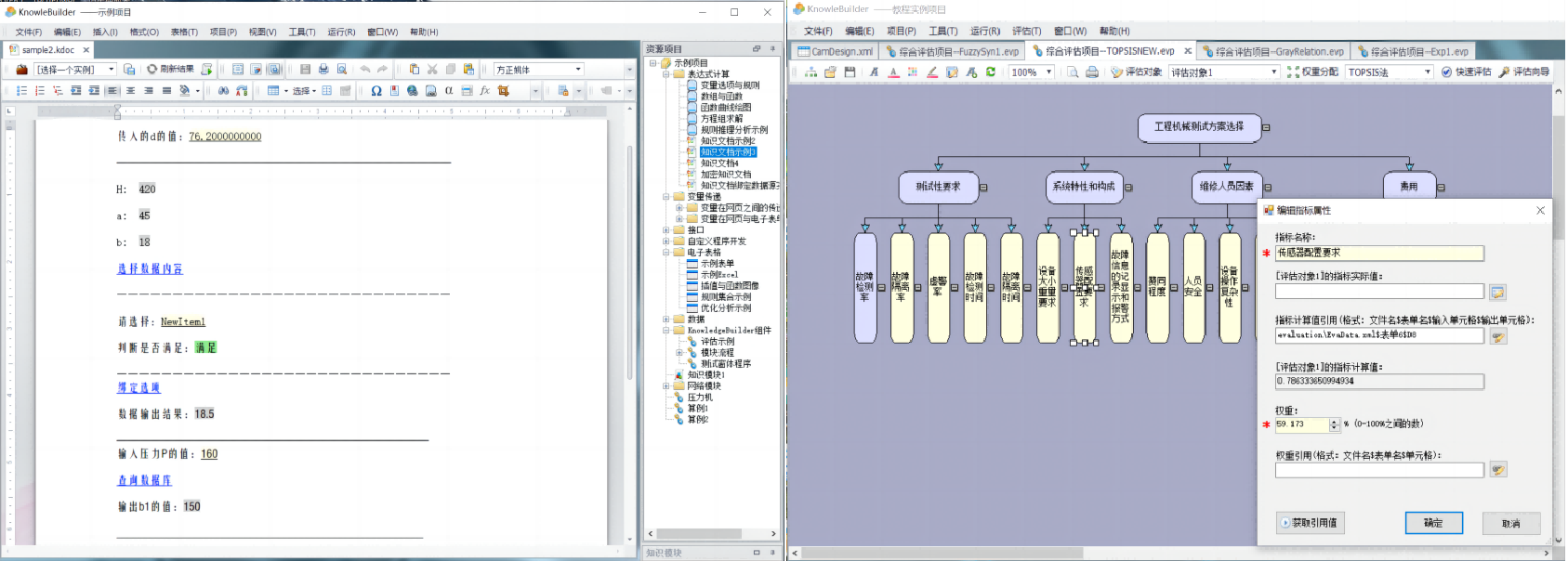The width and height of the screenshot is (1568, 561).
Task: Click the save icon in evaluation toolbar
Action: 850,72
